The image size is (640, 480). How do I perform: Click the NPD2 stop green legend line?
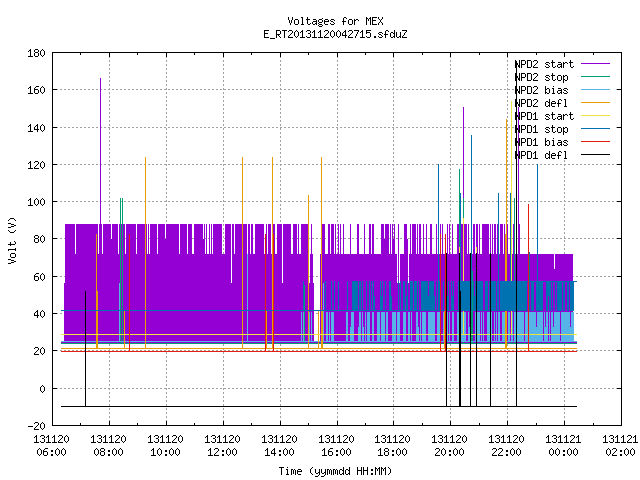595,77
